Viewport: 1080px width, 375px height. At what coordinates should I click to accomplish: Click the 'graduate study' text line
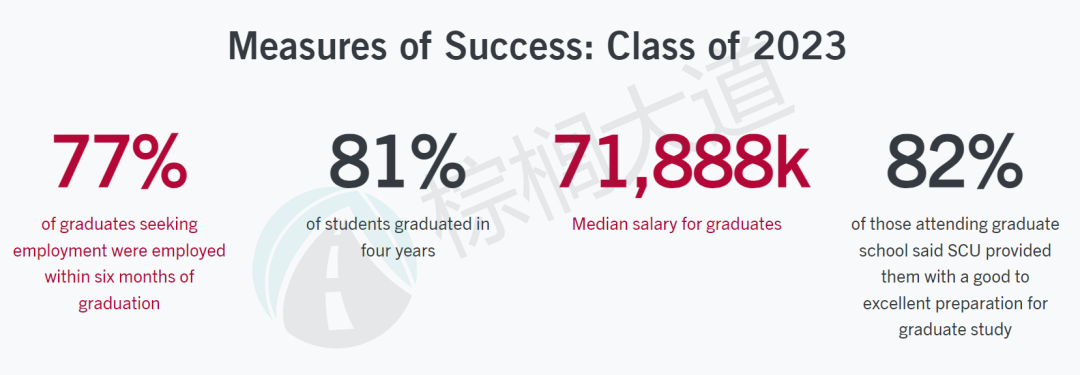pyautogui.click(x=955, y=330)
